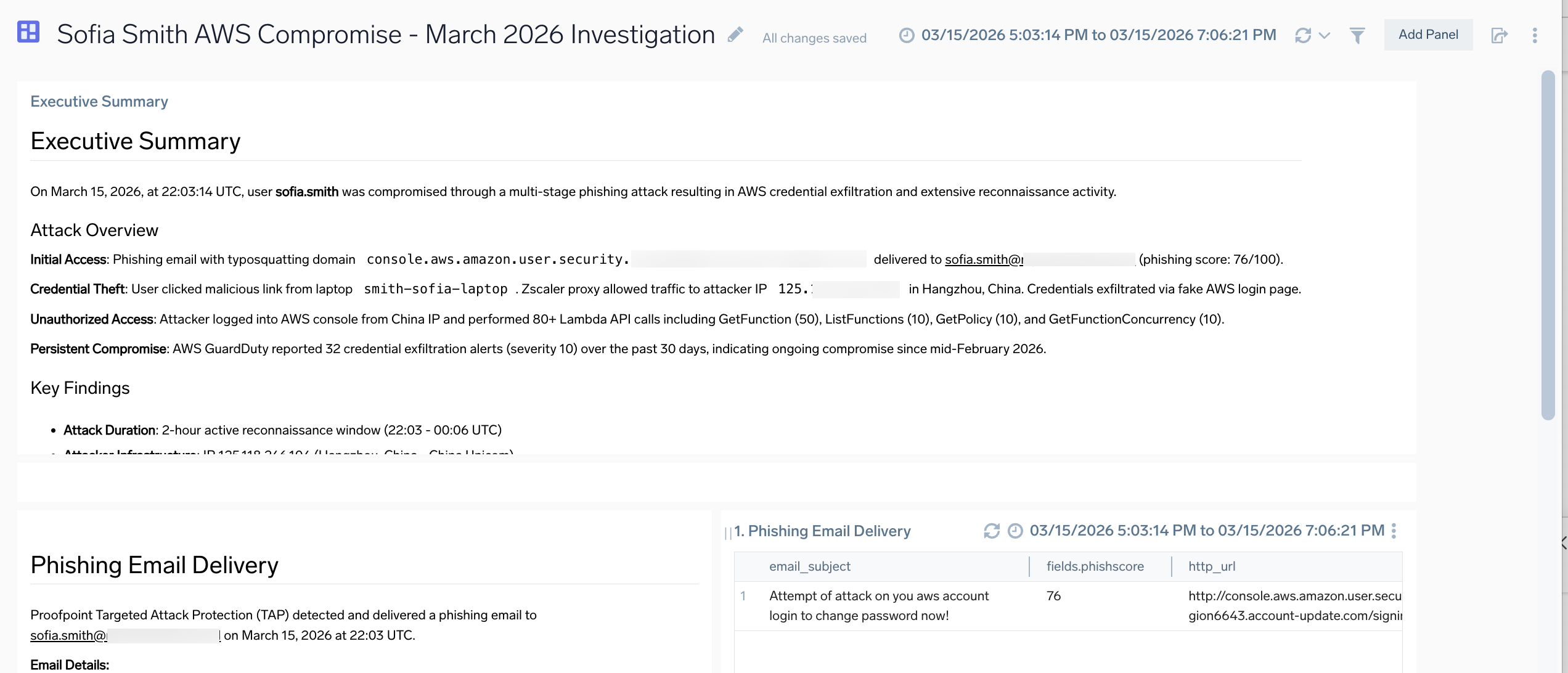Click sofia.smith email link in Attack Overview
Screen dimensions: 1568x673
(983, 259)
